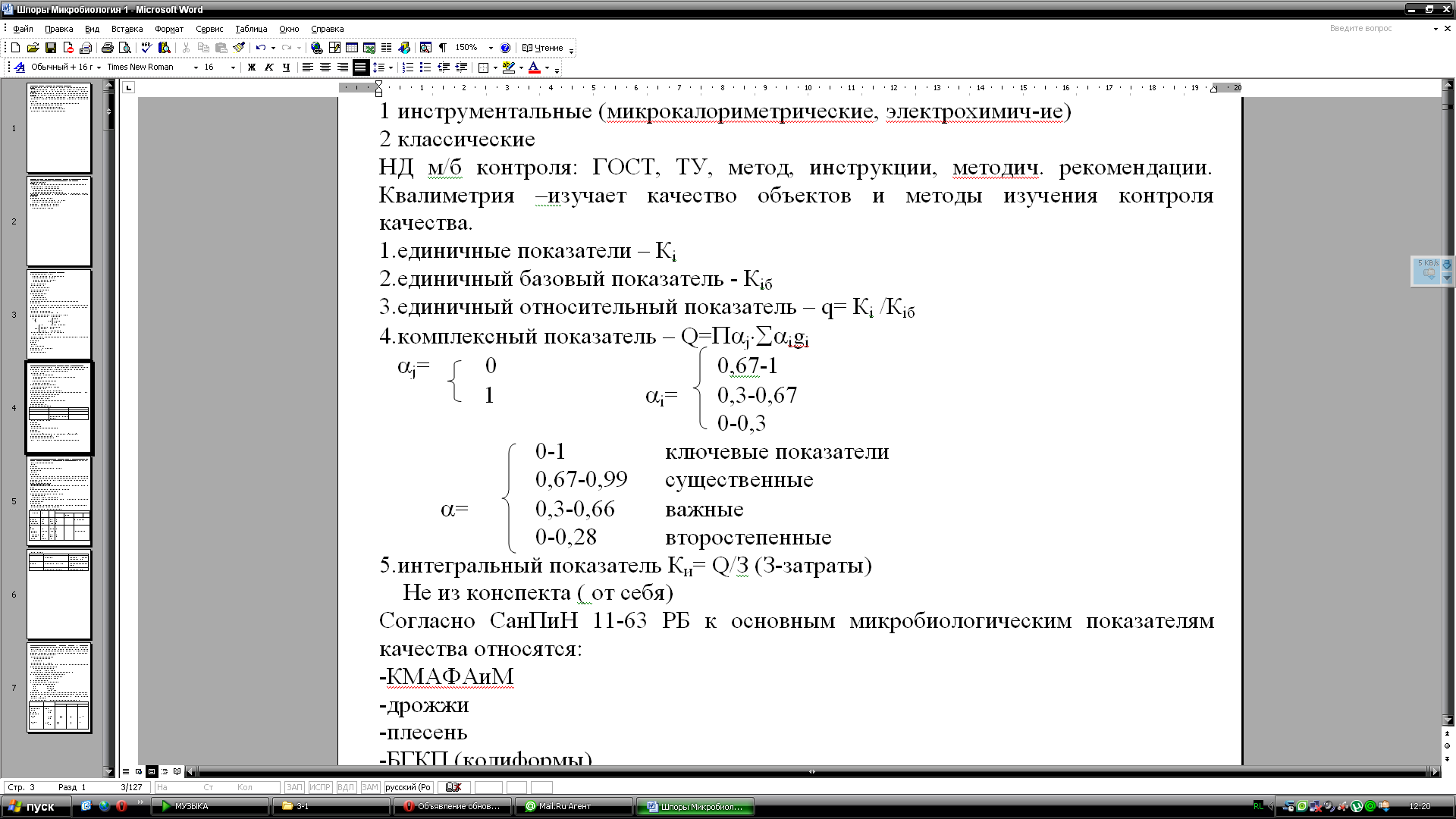Open the Правка menu

(x=58, y=29)
